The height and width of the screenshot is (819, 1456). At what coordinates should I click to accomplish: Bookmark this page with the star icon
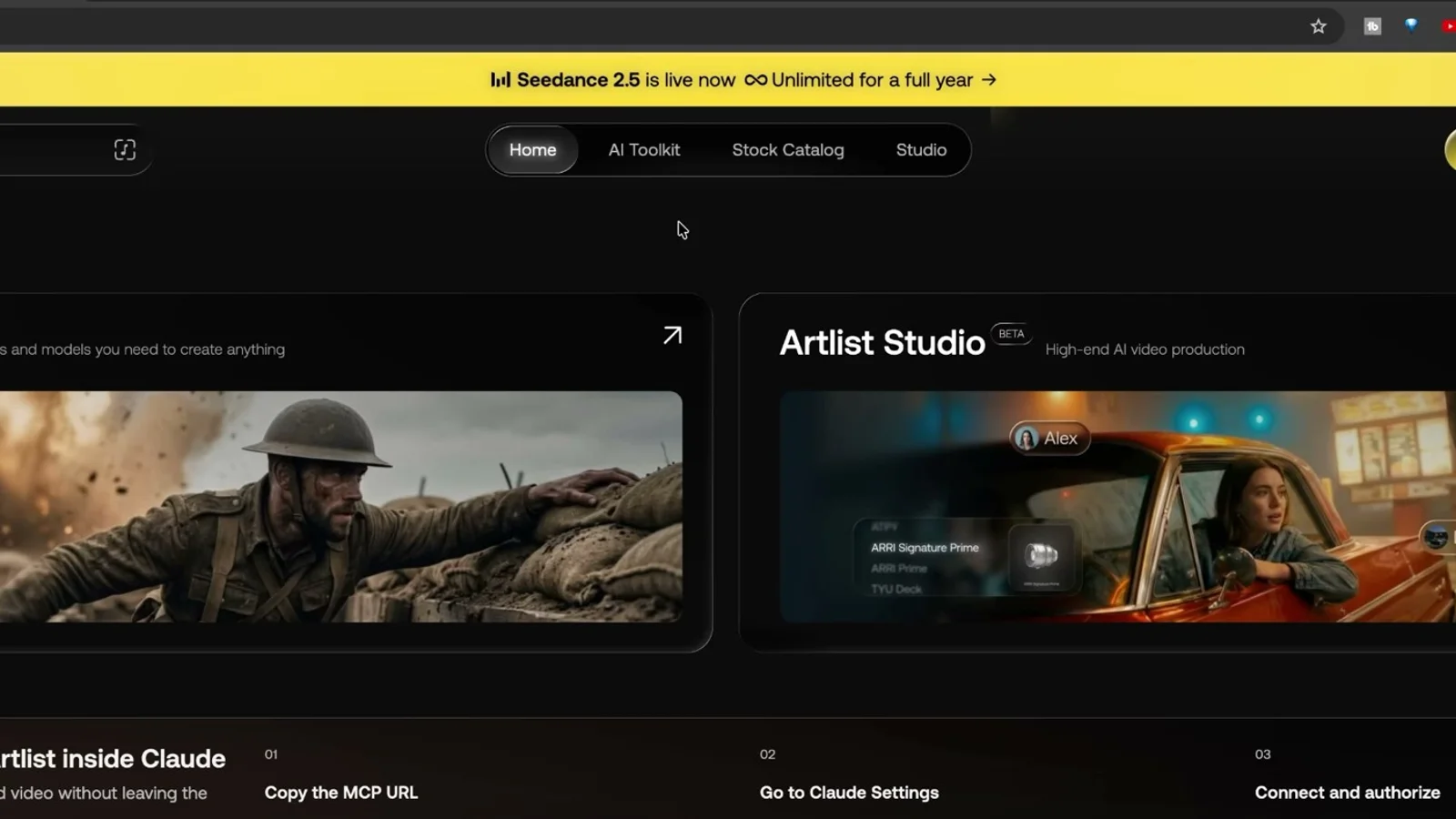pos(1318,26)
